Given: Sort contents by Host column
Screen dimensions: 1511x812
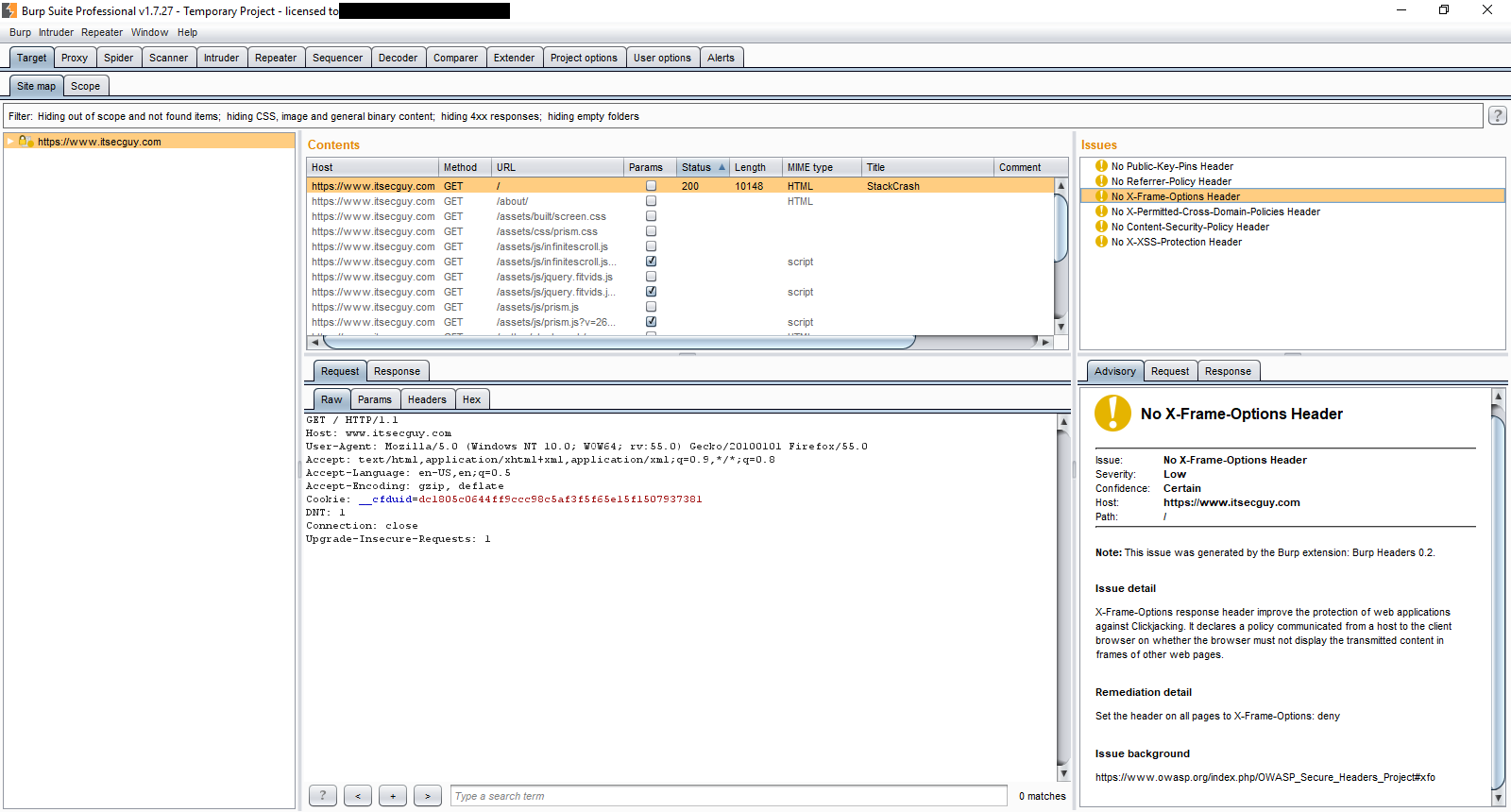Looking at the screenshot, I should pos(373,167).
